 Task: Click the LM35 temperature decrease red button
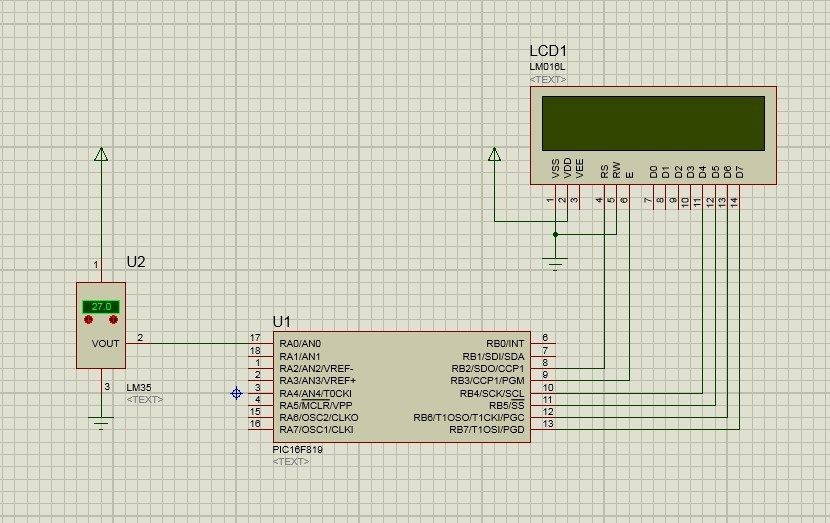click(x=88, y=320)
